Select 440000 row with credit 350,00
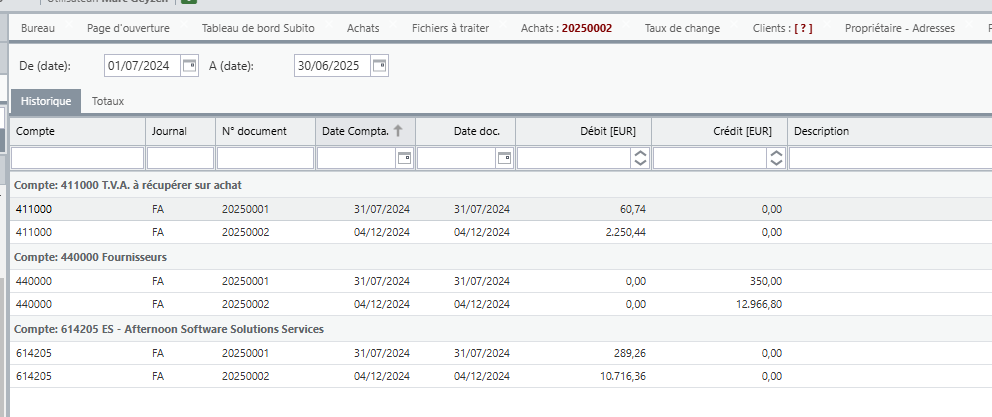992x417 pixels. coord(501,281)
